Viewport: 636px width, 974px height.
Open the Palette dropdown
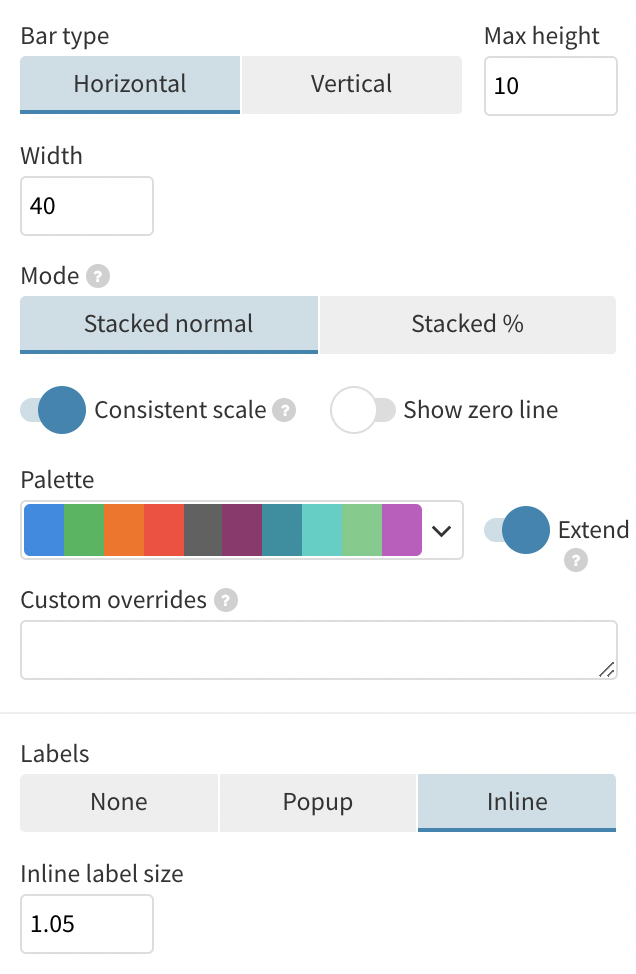[440, 530]
